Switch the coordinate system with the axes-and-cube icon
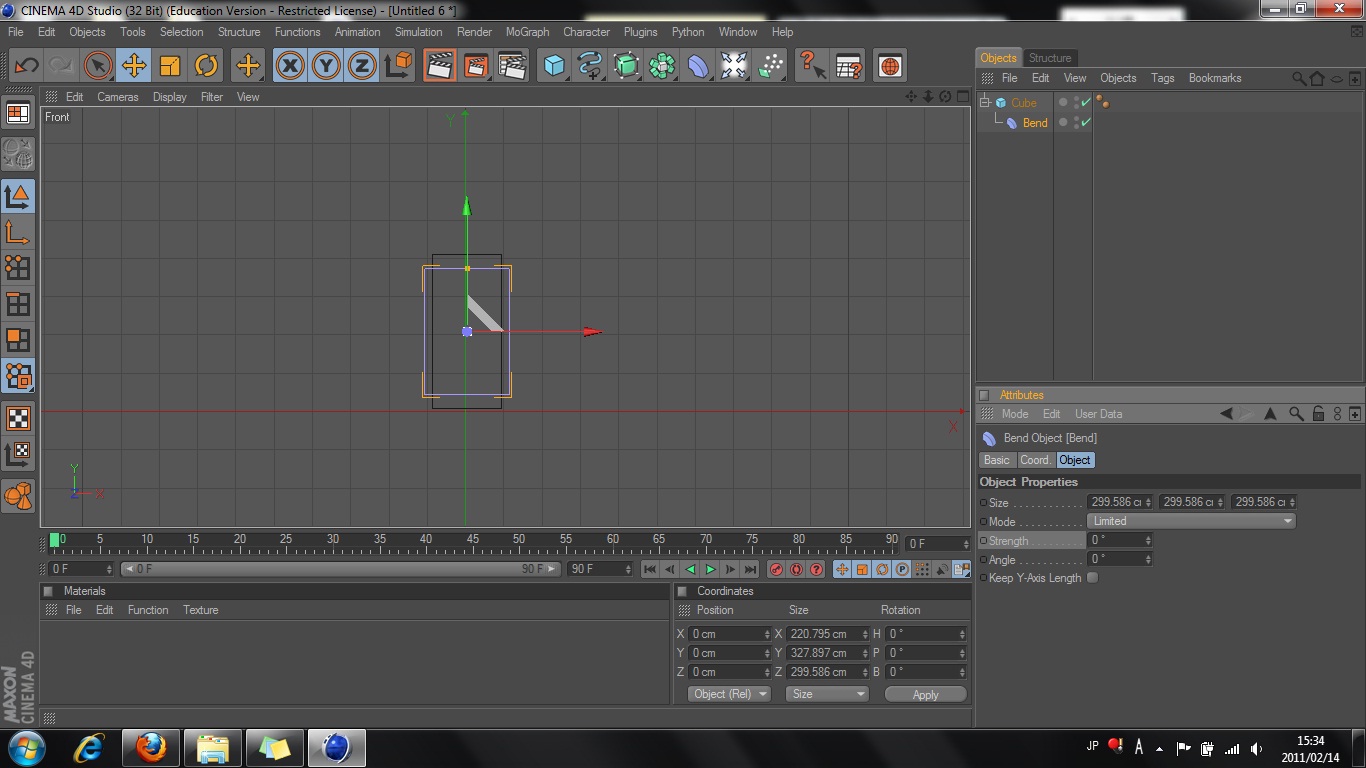This screenshot has width=1366, height=768. pyautogui.click(x=398, y=66)
